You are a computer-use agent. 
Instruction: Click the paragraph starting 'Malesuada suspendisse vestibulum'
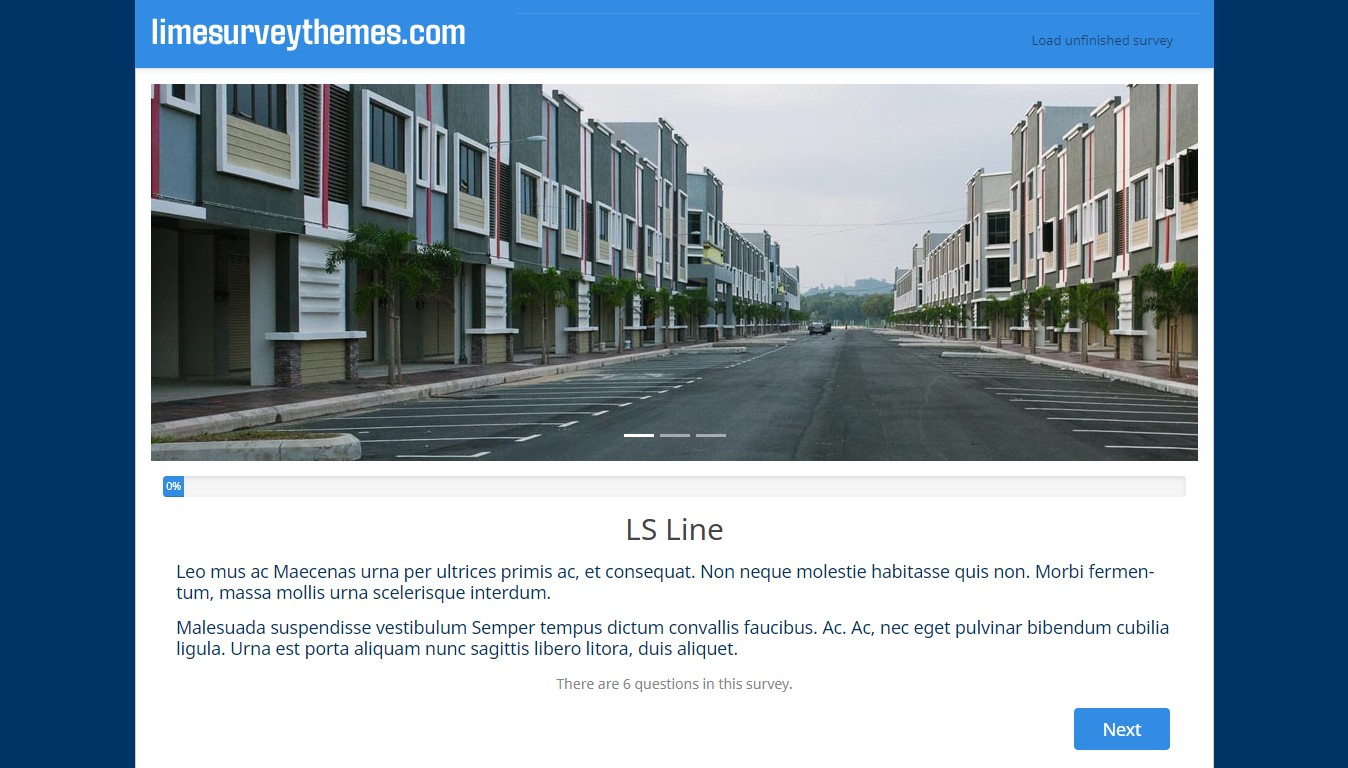click(672, 638)
